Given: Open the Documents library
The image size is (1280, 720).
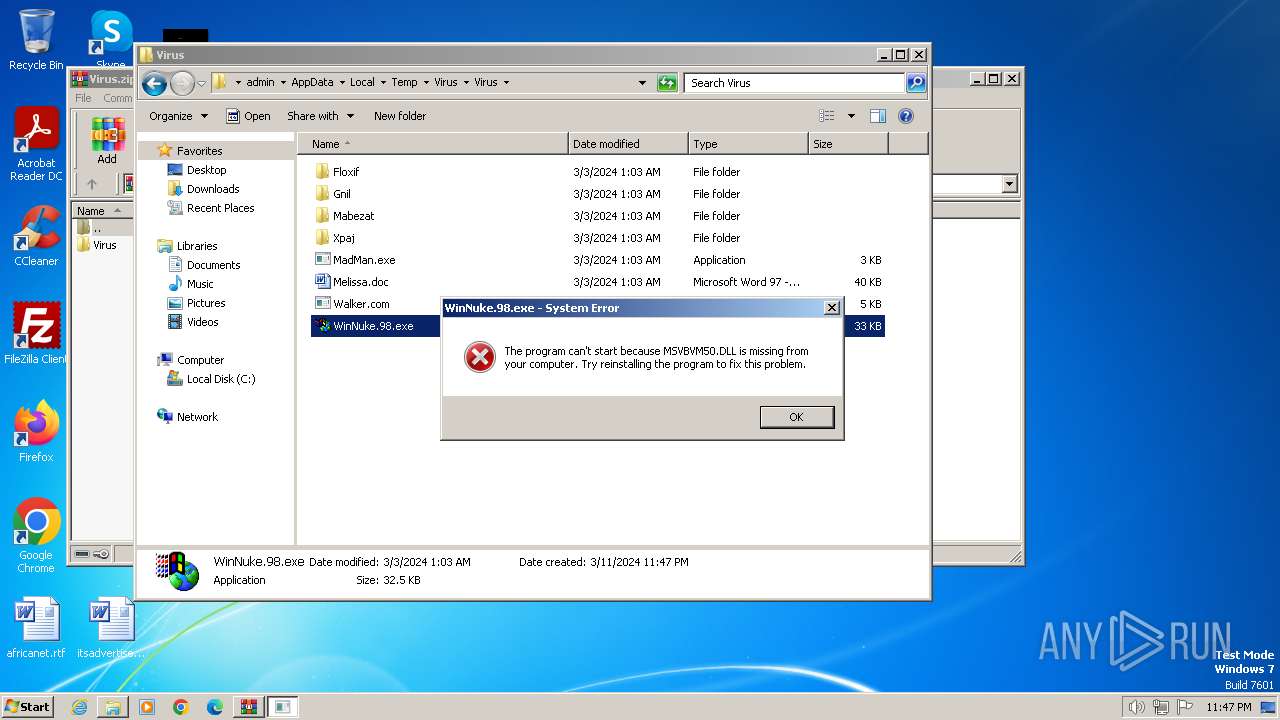Looking at the screenshot, I should 213,265.
